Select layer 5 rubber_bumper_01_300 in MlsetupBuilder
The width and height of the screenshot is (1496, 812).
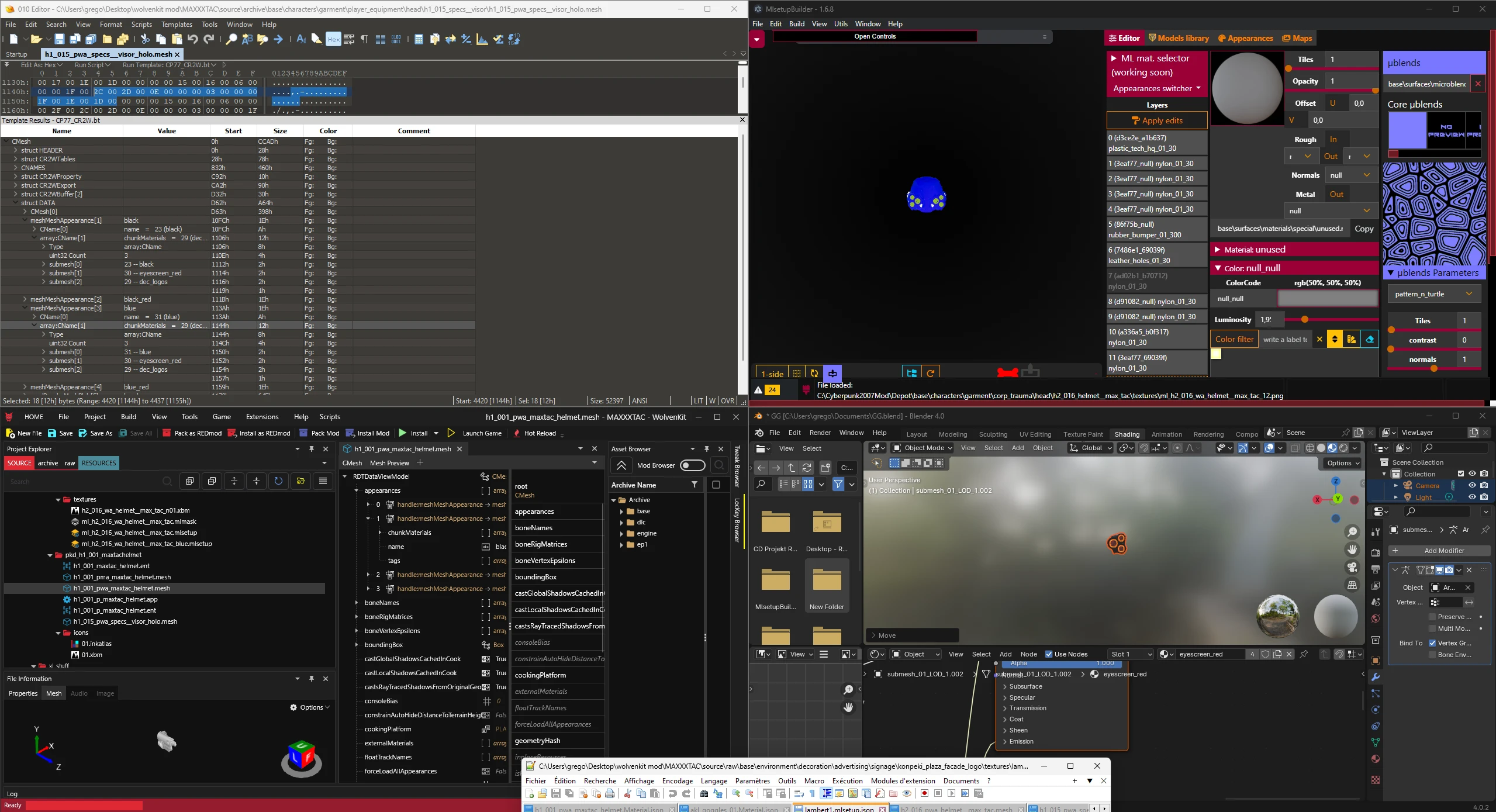[x=1157, y=229]
